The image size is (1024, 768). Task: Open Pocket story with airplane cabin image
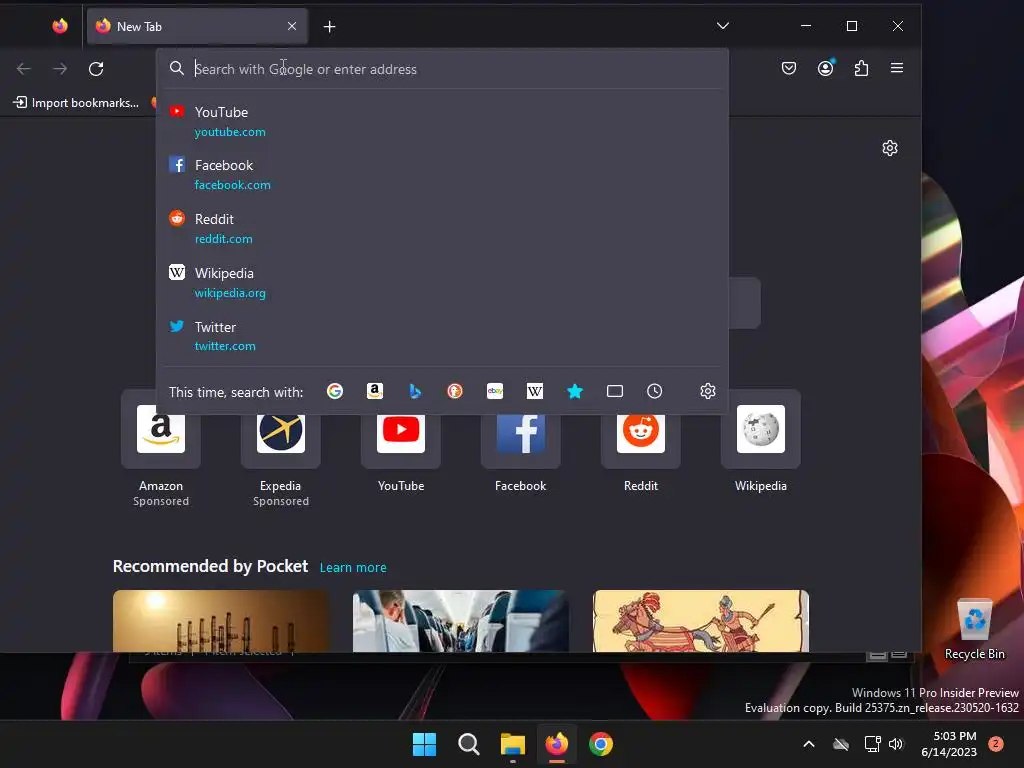tap(460, 621)
